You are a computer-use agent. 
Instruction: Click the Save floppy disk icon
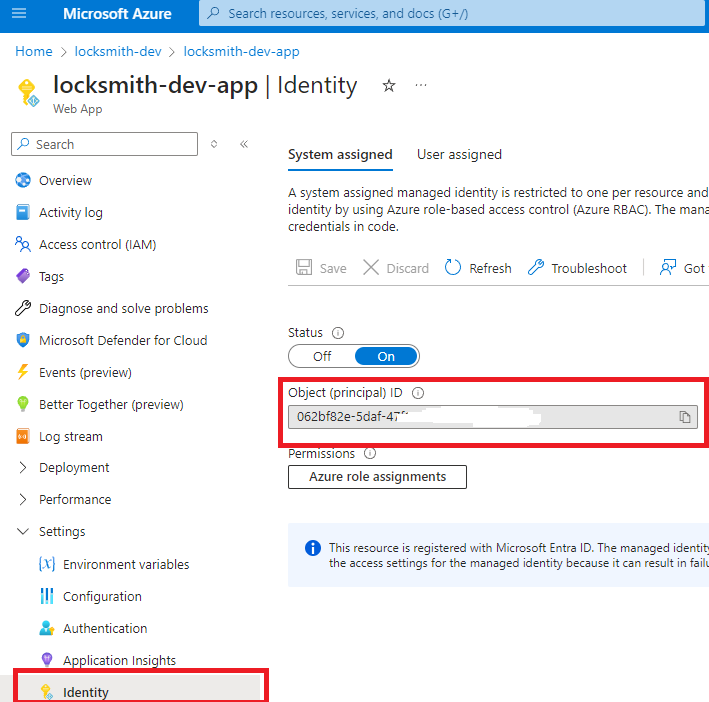304,267
